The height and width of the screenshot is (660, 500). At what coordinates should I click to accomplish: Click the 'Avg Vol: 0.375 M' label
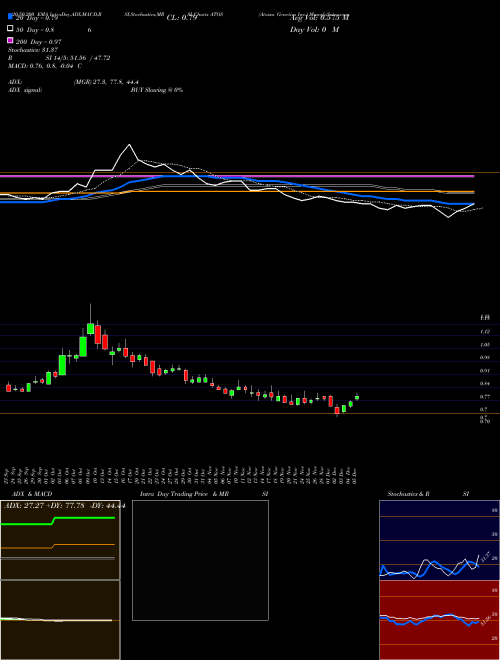pos(319,18)
